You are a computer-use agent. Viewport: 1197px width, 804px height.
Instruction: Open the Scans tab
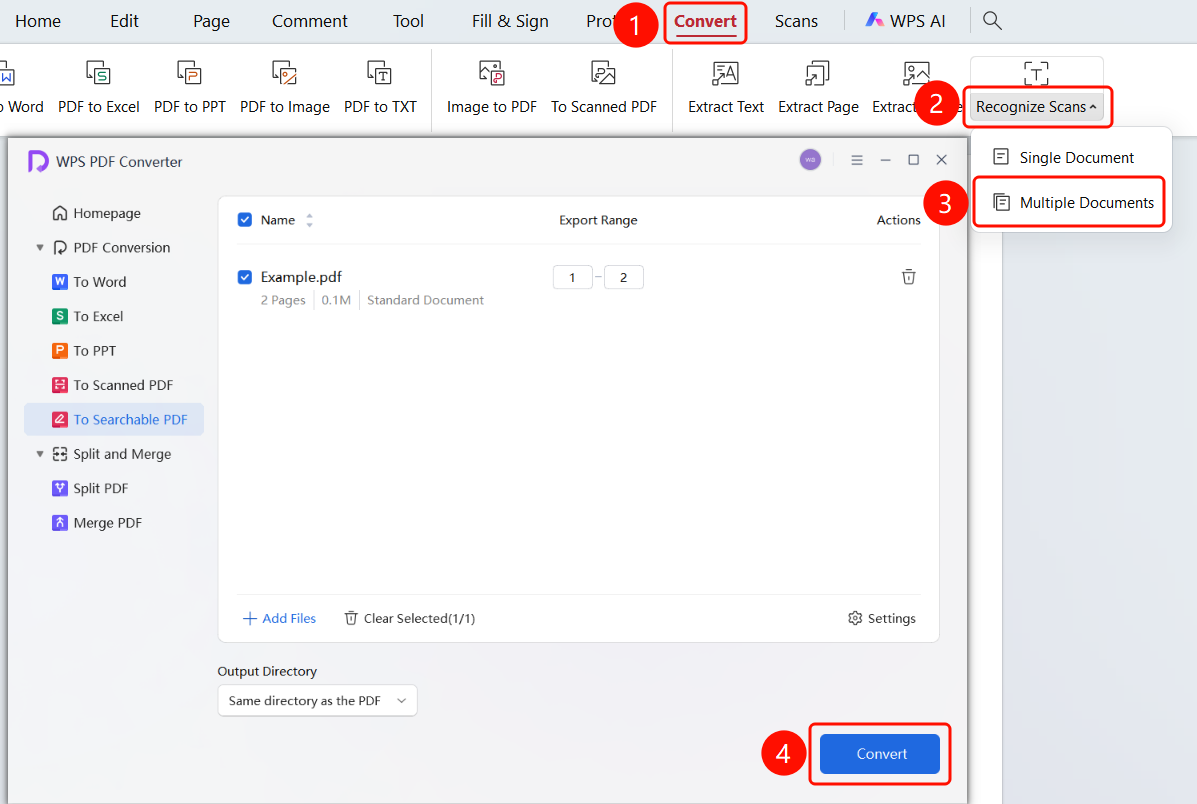pos(795,21)
